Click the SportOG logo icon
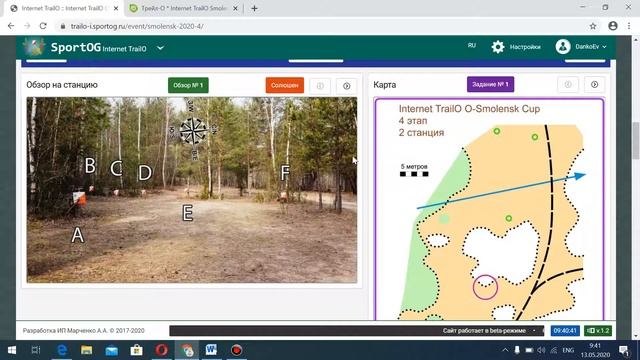The image size is (640, 360). click(34, 47)
